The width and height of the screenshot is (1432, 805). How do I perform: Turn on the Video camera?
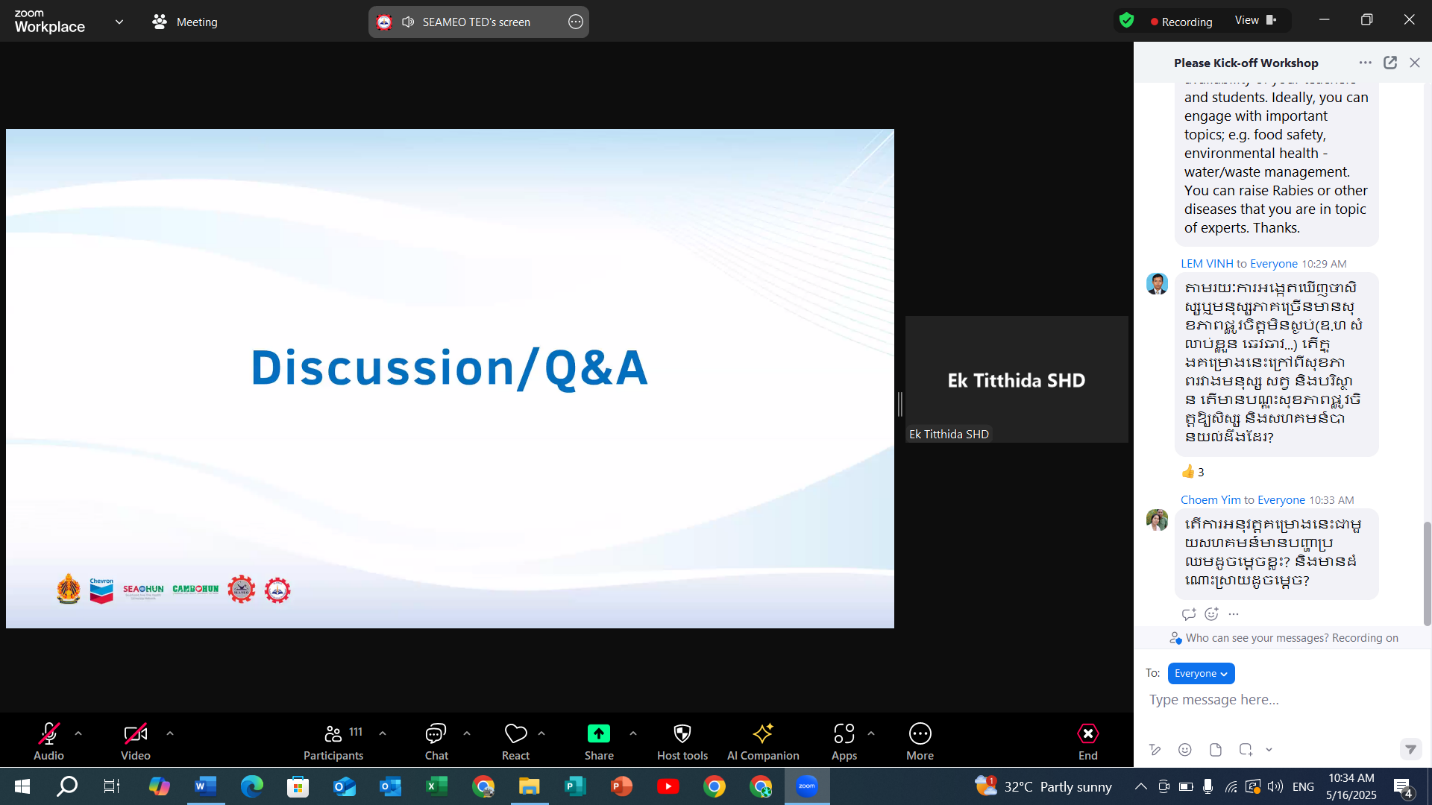(136, 734)
